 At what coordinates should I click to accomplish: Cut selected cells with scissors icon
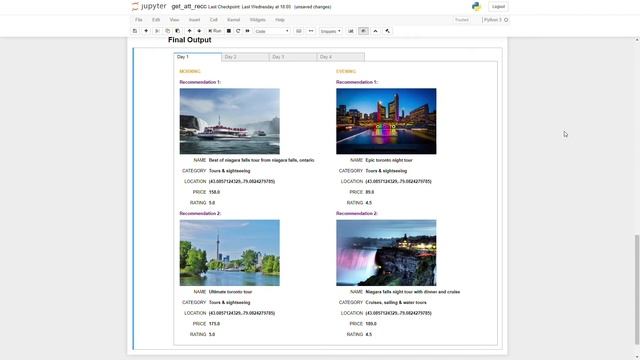pyautogui.click(x=157, y=31)
